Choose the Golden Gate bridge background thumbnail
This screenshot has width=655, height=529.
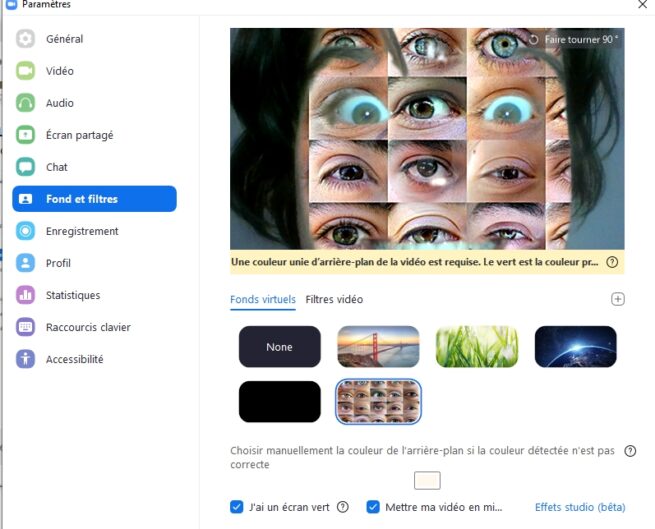click(378, 347)
